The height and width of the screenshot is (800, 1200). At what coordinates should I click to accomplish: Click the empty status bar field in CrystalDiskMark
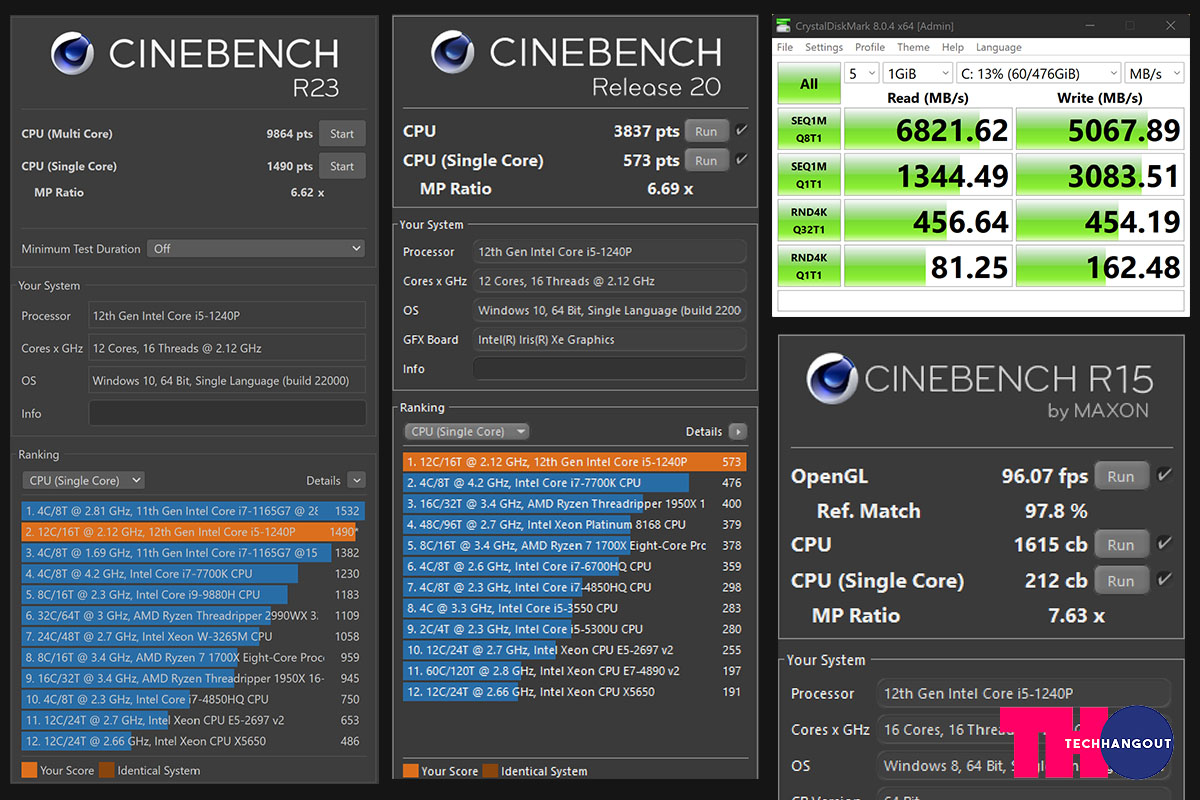tap(981, 301)
